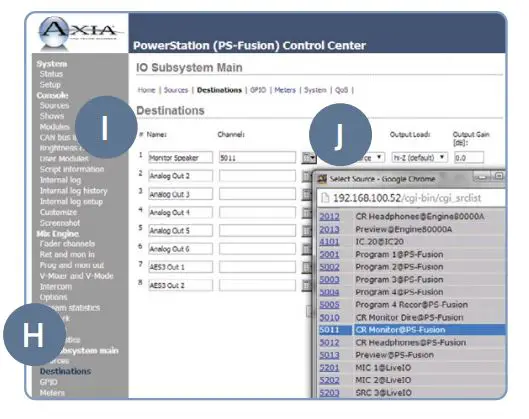Open source list browser for Analog Out 6
Viewport: 529px width, 419px height.
click(307, 249)
